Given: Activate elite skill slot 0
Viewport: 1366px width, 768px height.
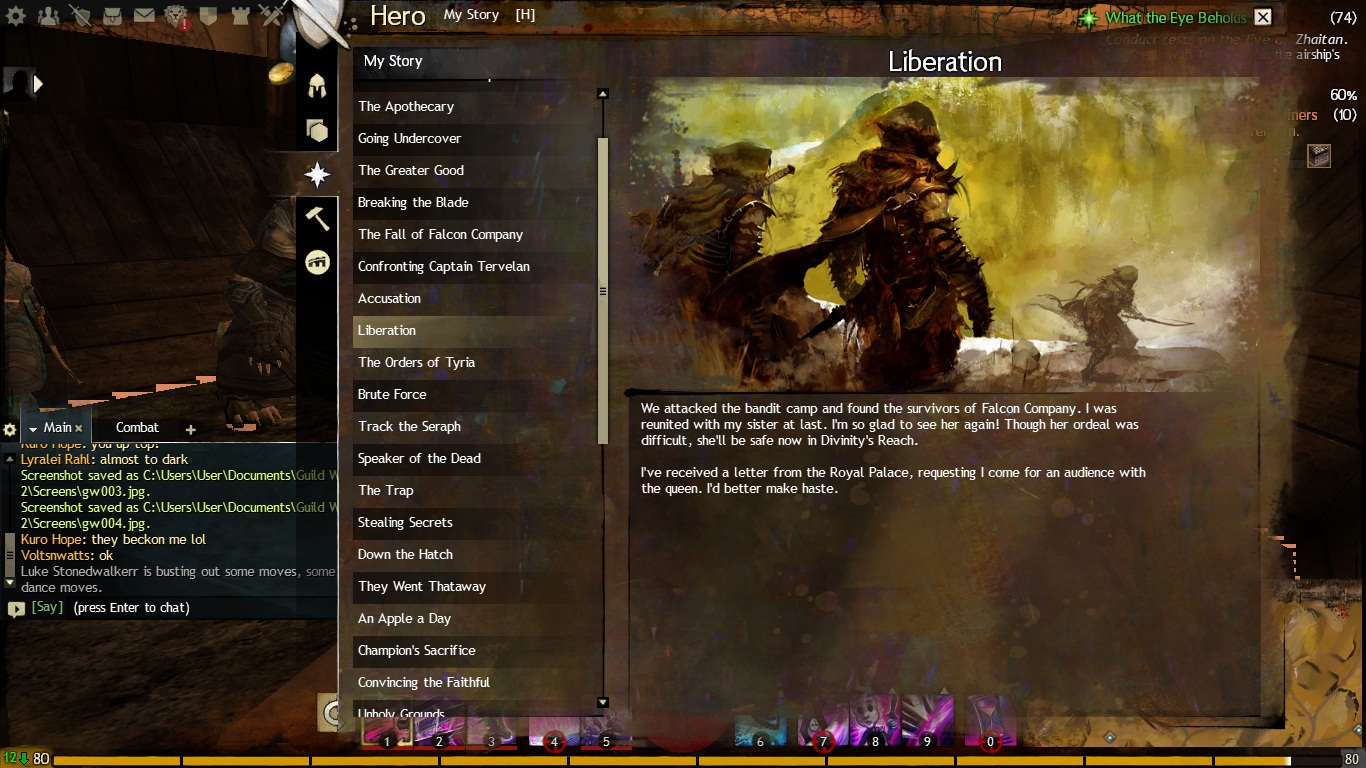Looking at the screenshot, I should 991,722.
